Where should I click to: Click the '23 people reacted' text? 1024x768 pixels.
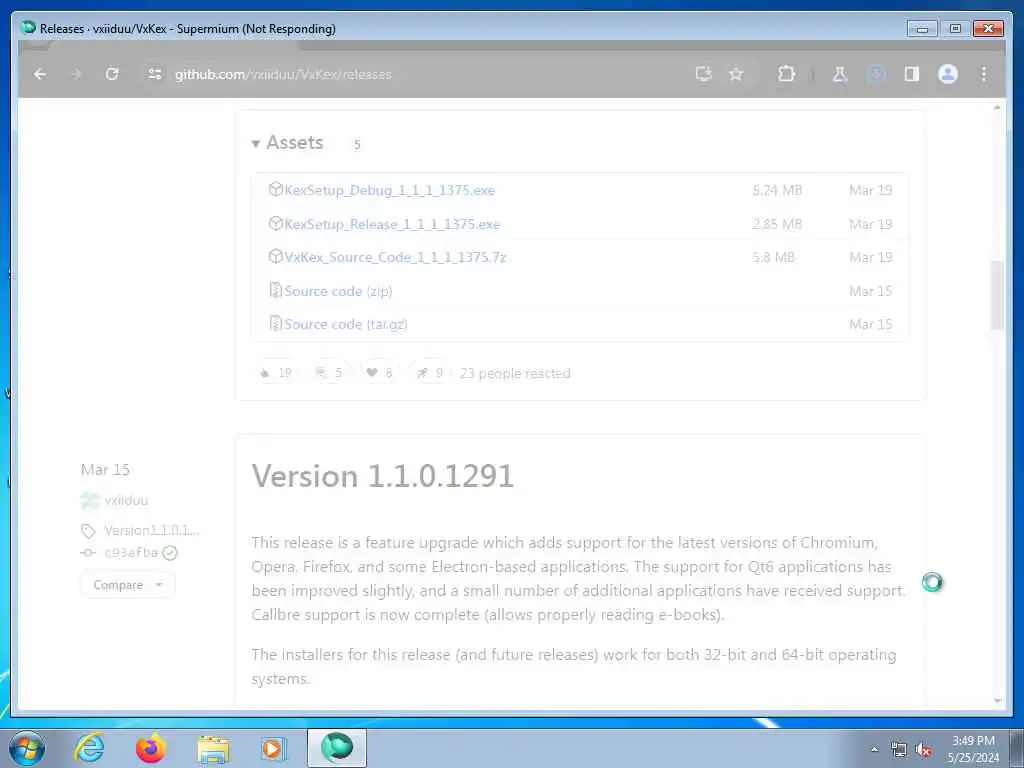(x=515, y=374)
